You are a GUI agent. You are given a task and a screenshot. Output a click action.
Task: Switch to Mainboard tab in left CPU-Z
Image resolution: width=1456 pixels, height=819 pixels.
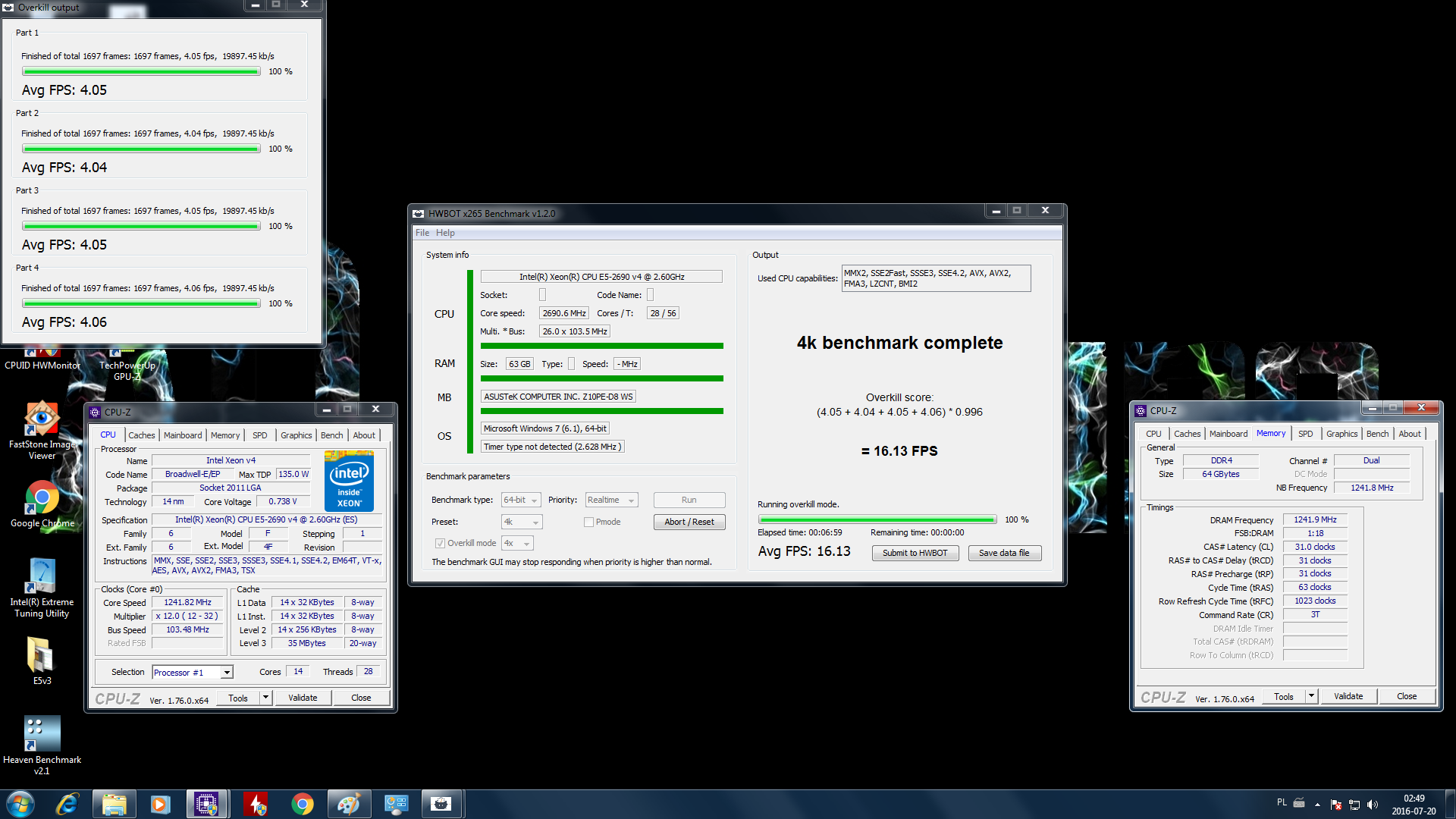(x=183, y=435)
